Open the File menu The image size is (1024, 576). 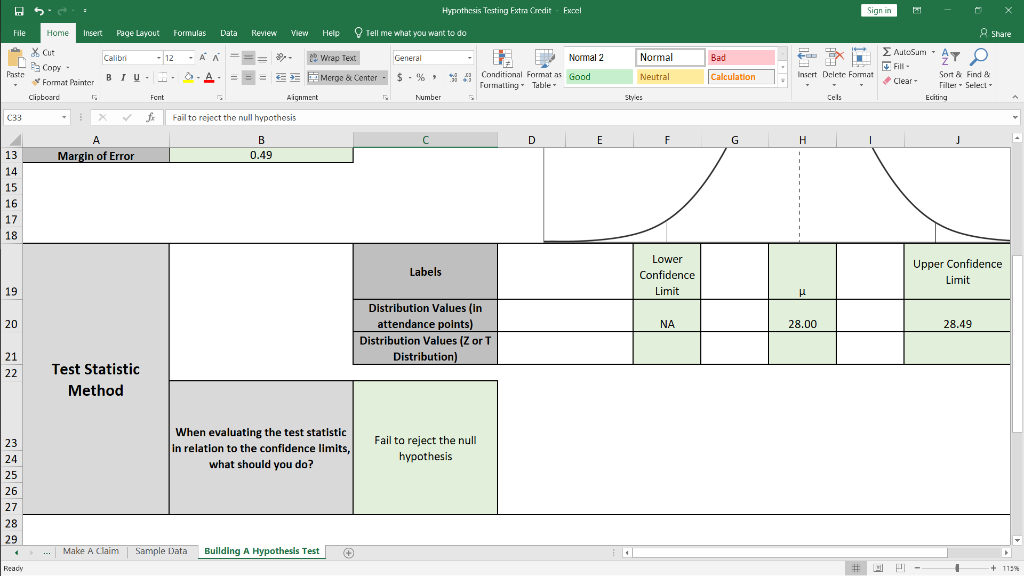(x=20, y=33)
